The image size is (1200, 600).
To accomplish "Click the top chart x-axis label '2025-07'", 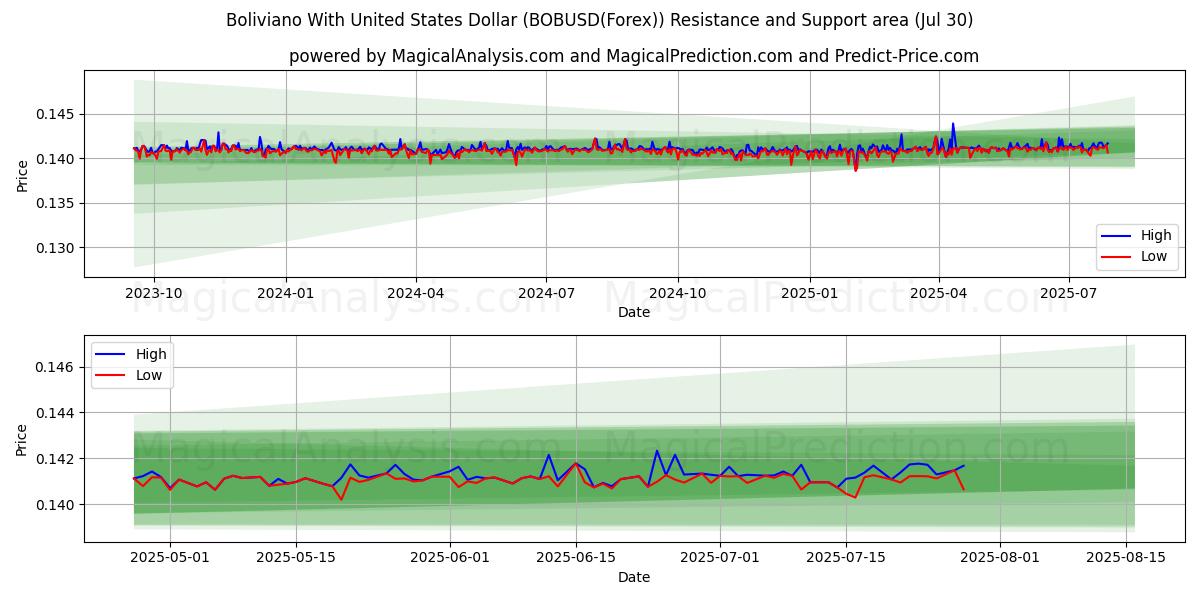I will [1068, 293].
